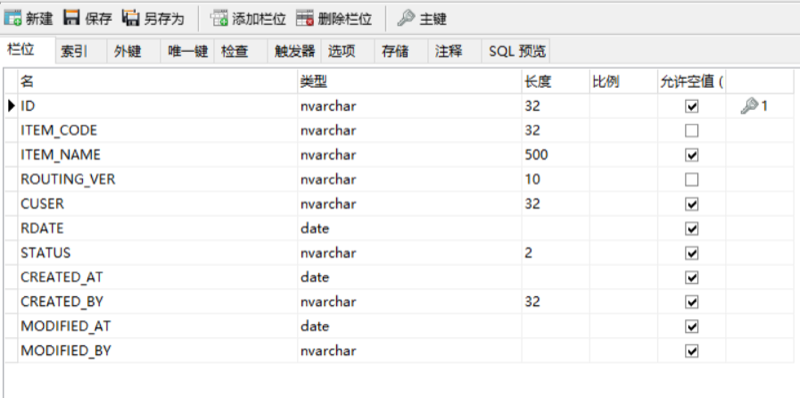Select the CUSER field name cell
The height and width of the screenshot is (398, 800).
pos(158,204)
